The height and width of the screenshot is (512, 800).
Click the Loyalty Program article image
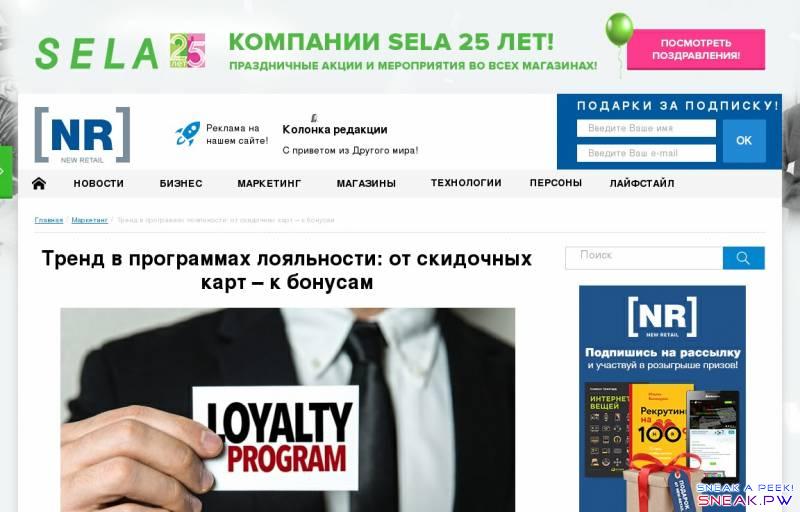click(288, 409)
